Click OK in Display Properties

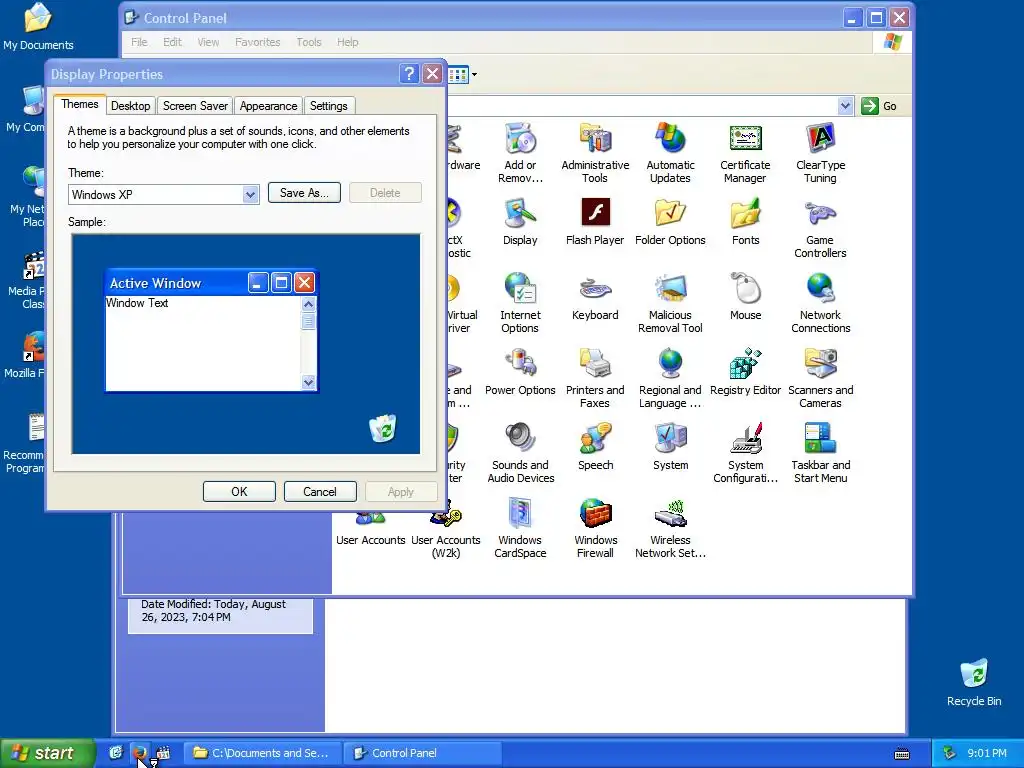pyautogui.click(x=239, y=492)
